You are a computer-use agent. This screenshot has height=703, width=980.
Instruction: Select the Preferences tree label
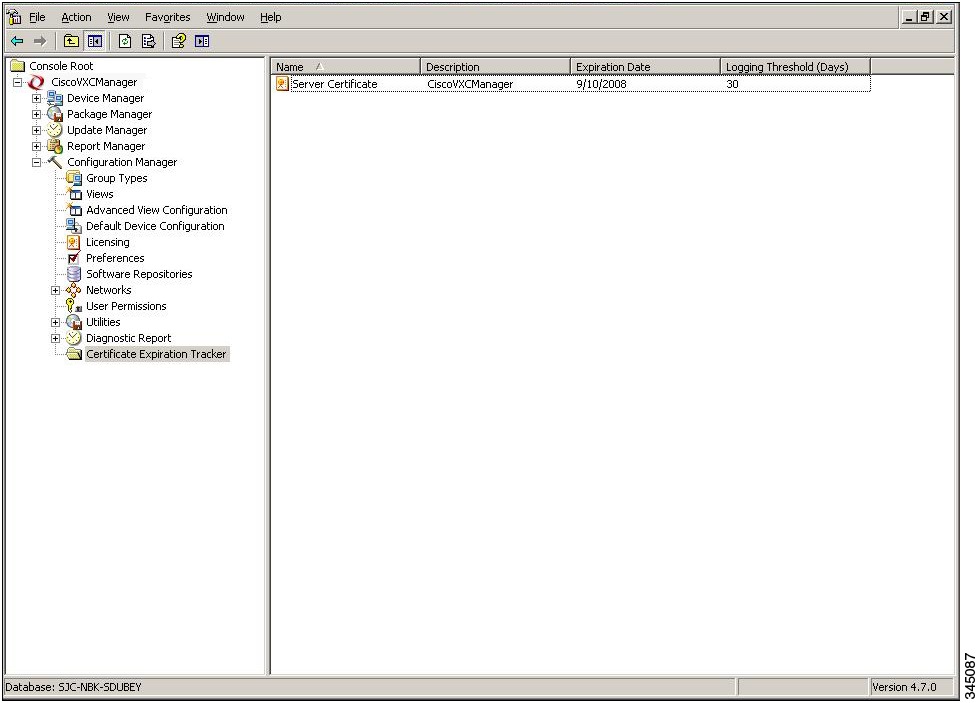point(115,258)
